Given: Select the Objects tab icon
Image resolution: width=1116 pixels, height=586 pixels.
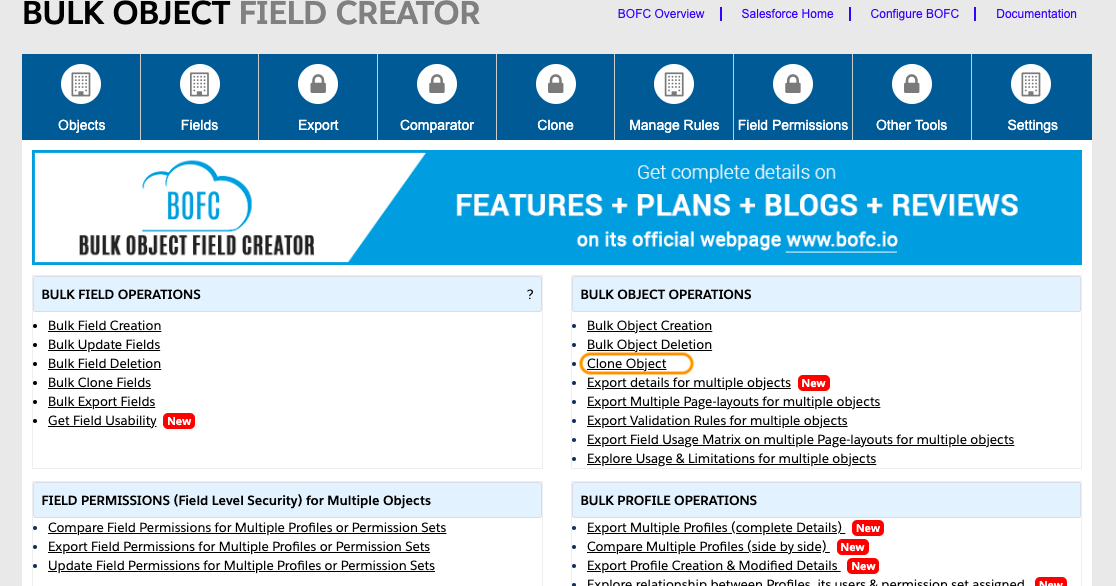Looking at the screenshot, I should pyautogui.click(x=81, y=84).
